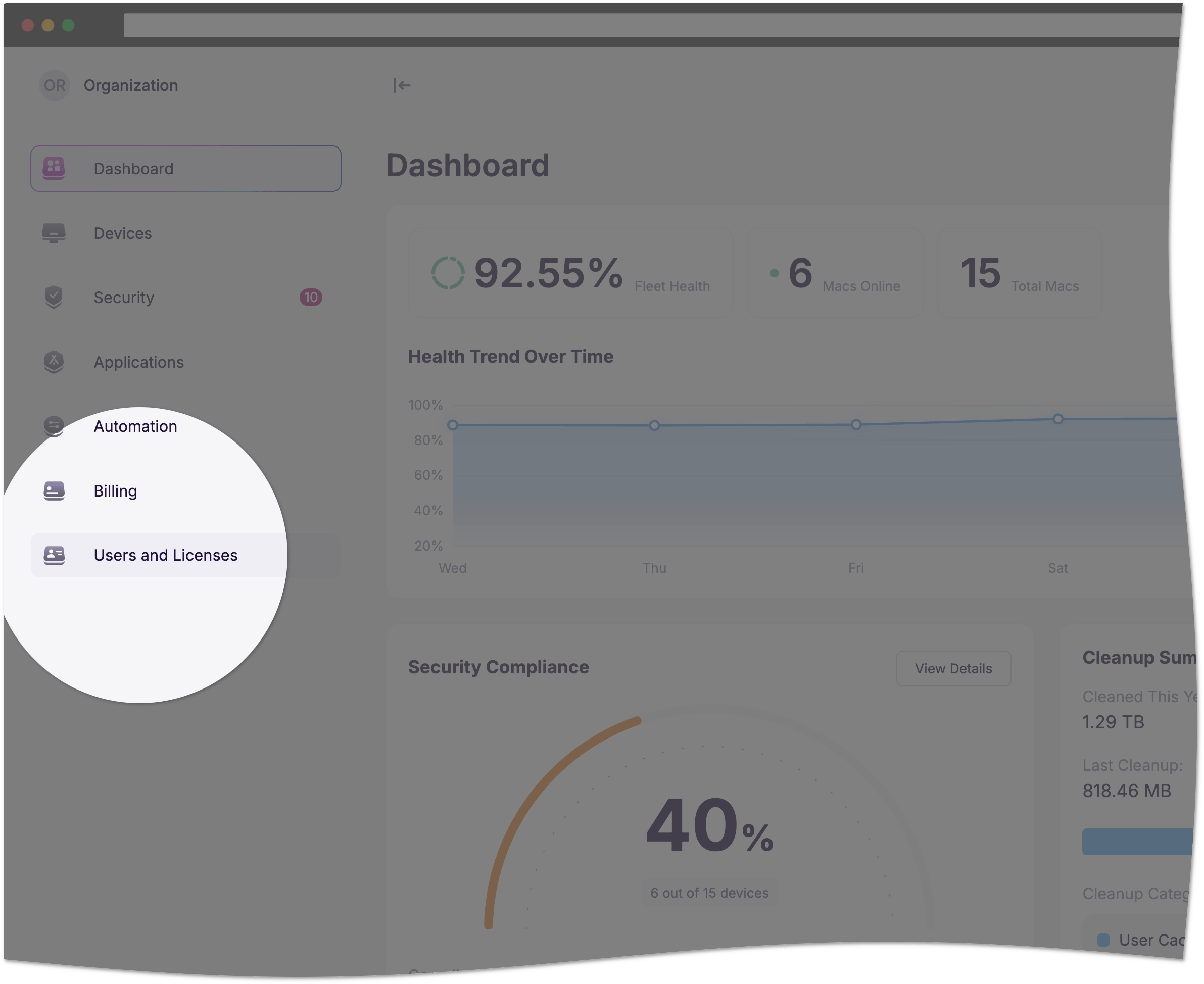Screen dimensions: 1204x984
Task: Click the 'Health Trend Over Time' heading
Action: 511,357
